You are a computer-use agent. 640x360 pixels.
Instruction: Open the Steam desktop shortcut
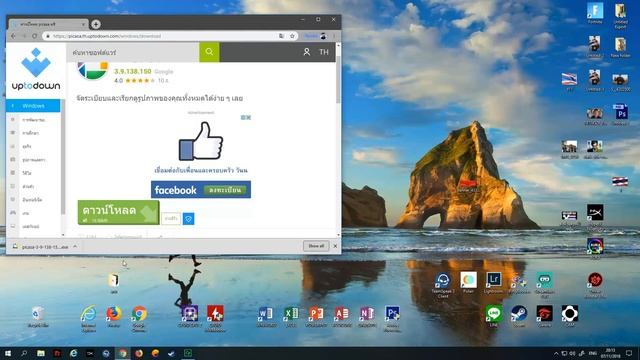(519, 317)
